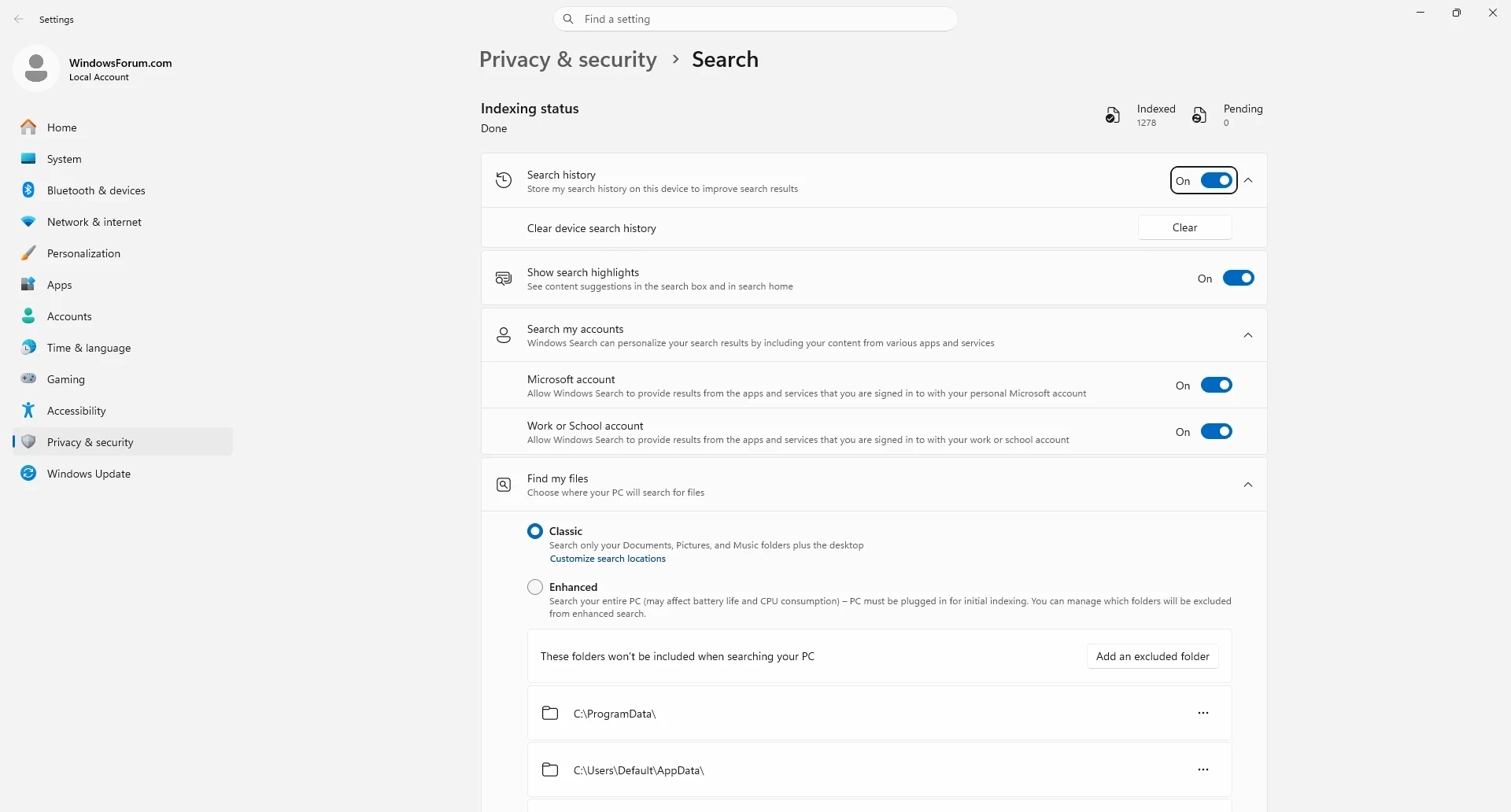Click the Bluetooth icon in sidebar

(28, 190)
